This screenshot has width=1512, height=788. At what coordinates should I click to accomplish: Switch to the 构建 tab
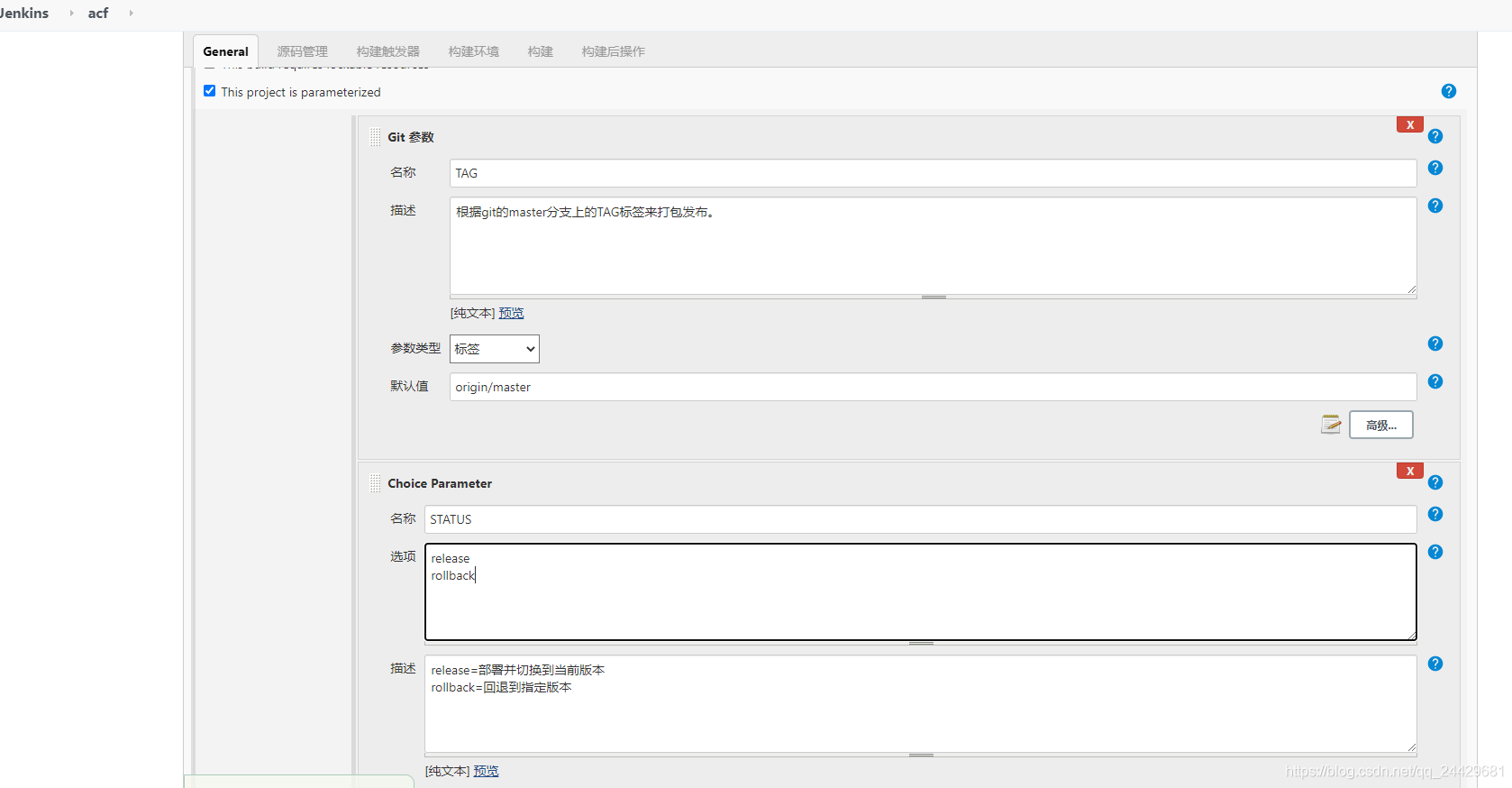point(541,51)
